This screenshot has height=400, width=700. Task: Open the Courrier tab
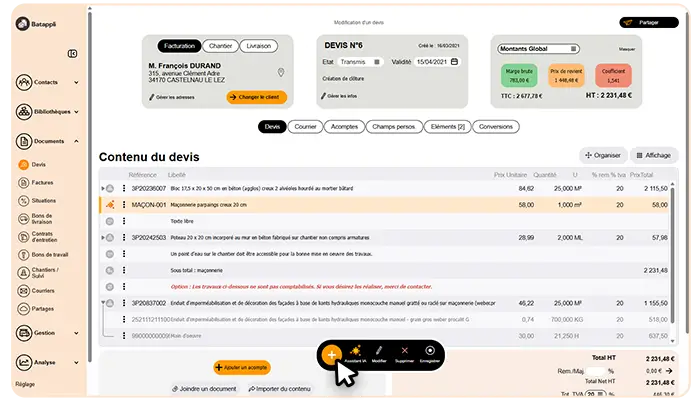(305, 127)
